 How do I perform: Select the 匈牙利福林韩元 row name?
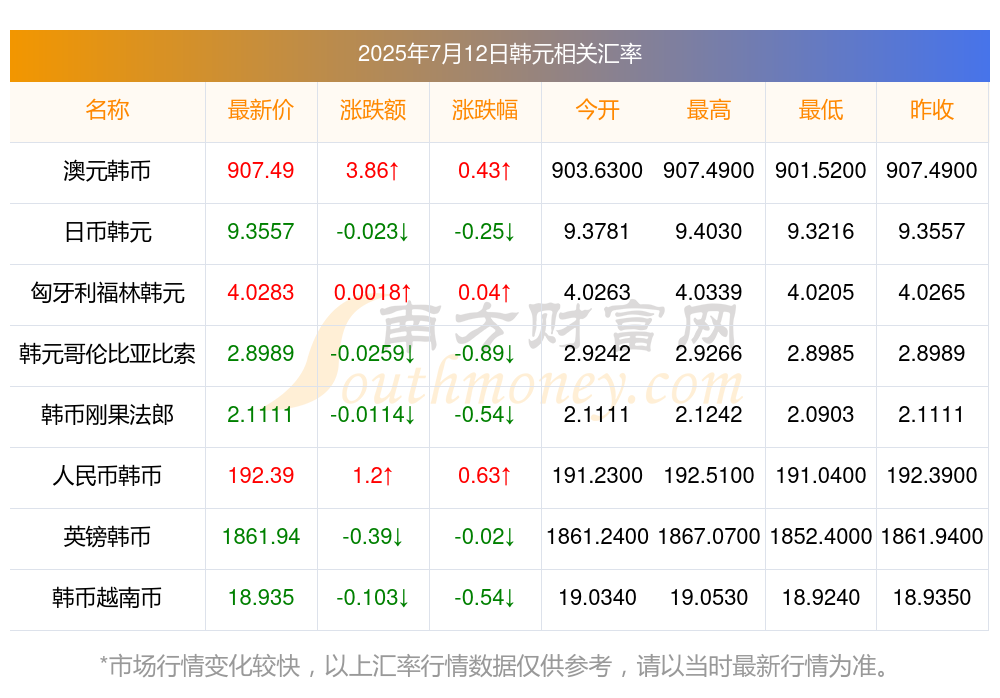107,293
